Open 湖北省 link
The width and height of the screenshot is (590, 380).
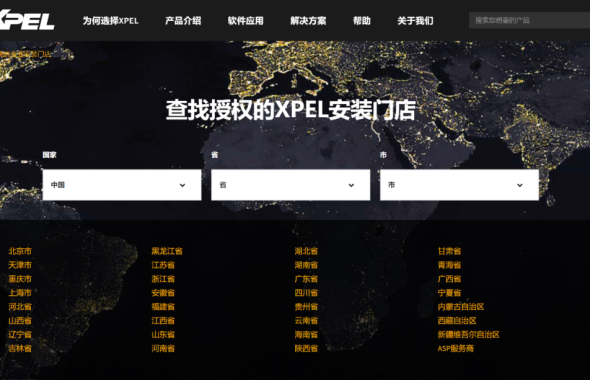coord(306,251)
